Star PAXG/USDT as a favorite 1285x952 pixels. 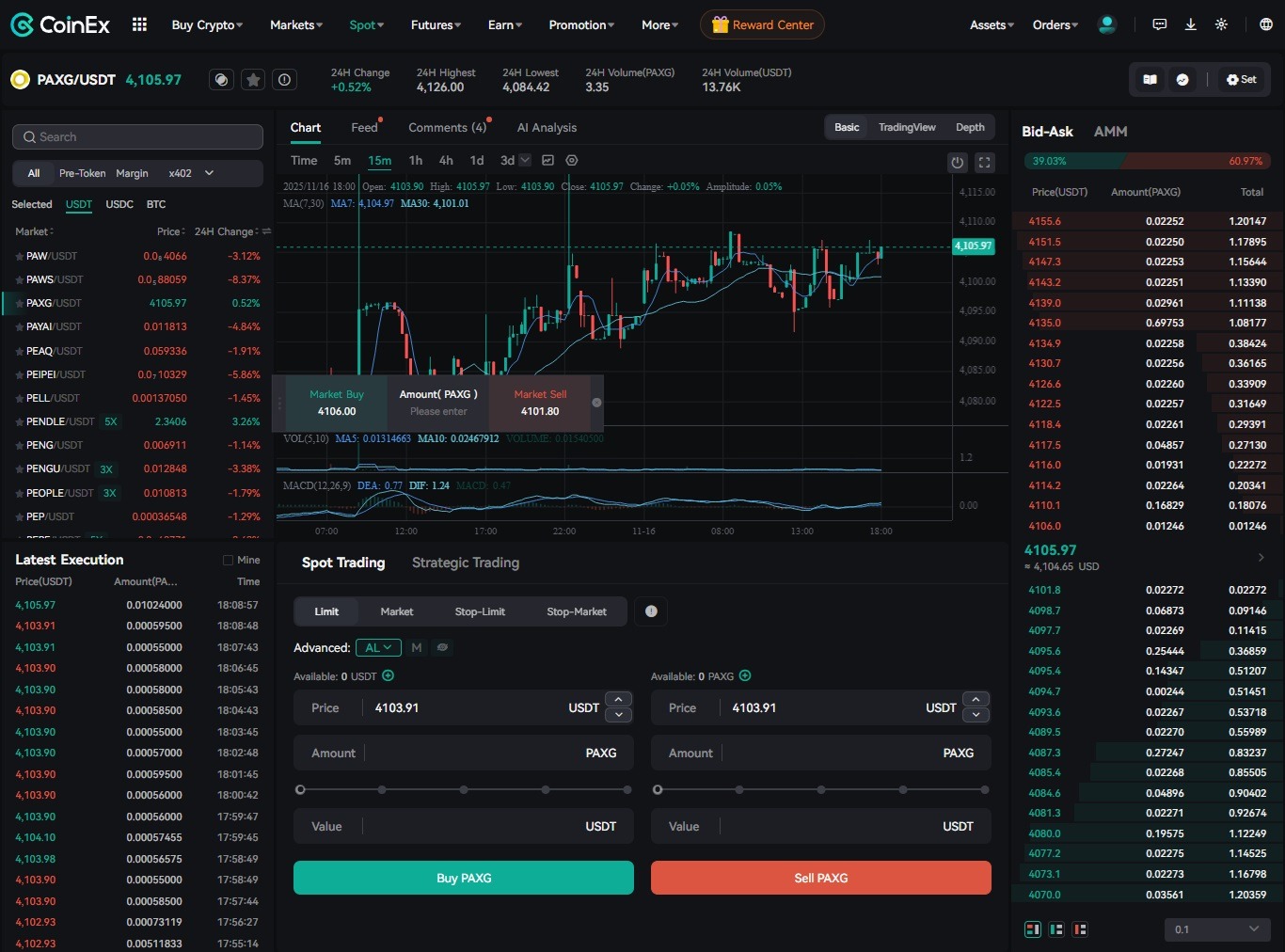[x=253, y=79]
